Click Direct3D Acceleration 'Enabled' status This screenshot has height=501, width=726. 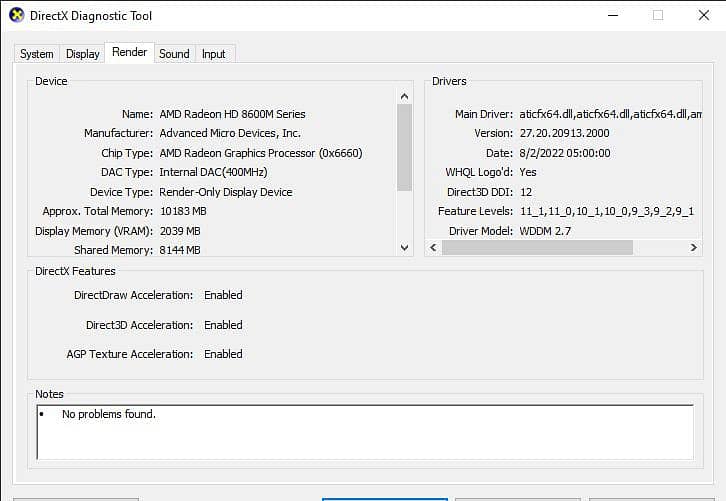[223, 325]
